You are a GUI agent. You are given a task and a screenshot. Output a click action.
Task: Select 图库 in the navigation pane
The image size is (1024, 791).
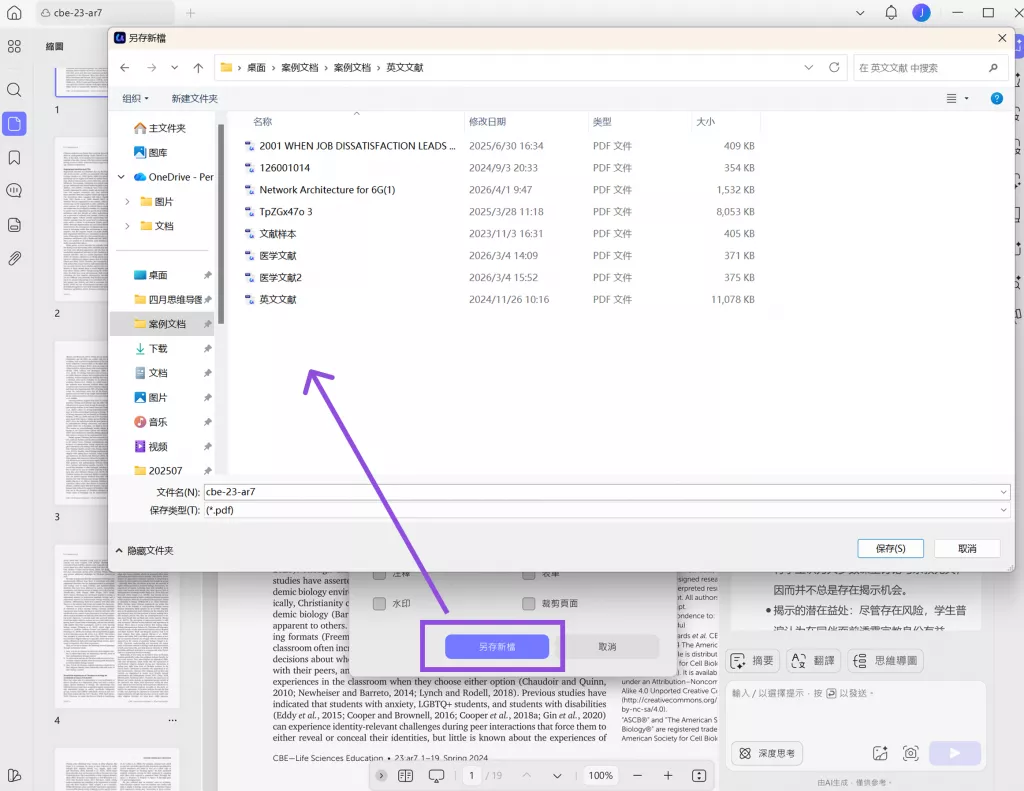click(x=150, y=152)
